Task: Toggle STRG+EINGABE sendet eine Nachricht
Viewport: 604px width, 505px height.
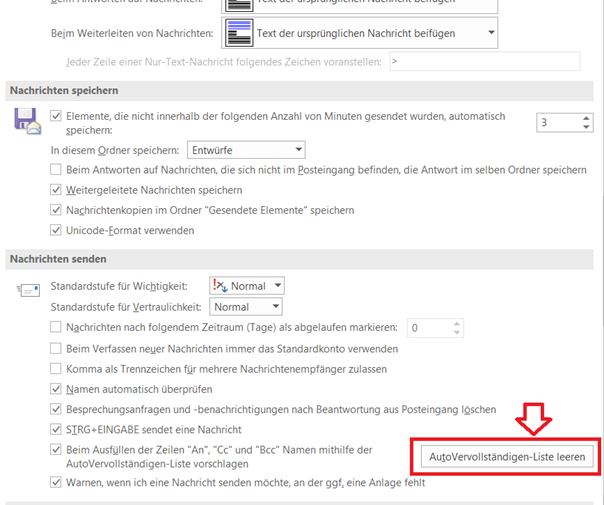Action: (x=56, y=429)
